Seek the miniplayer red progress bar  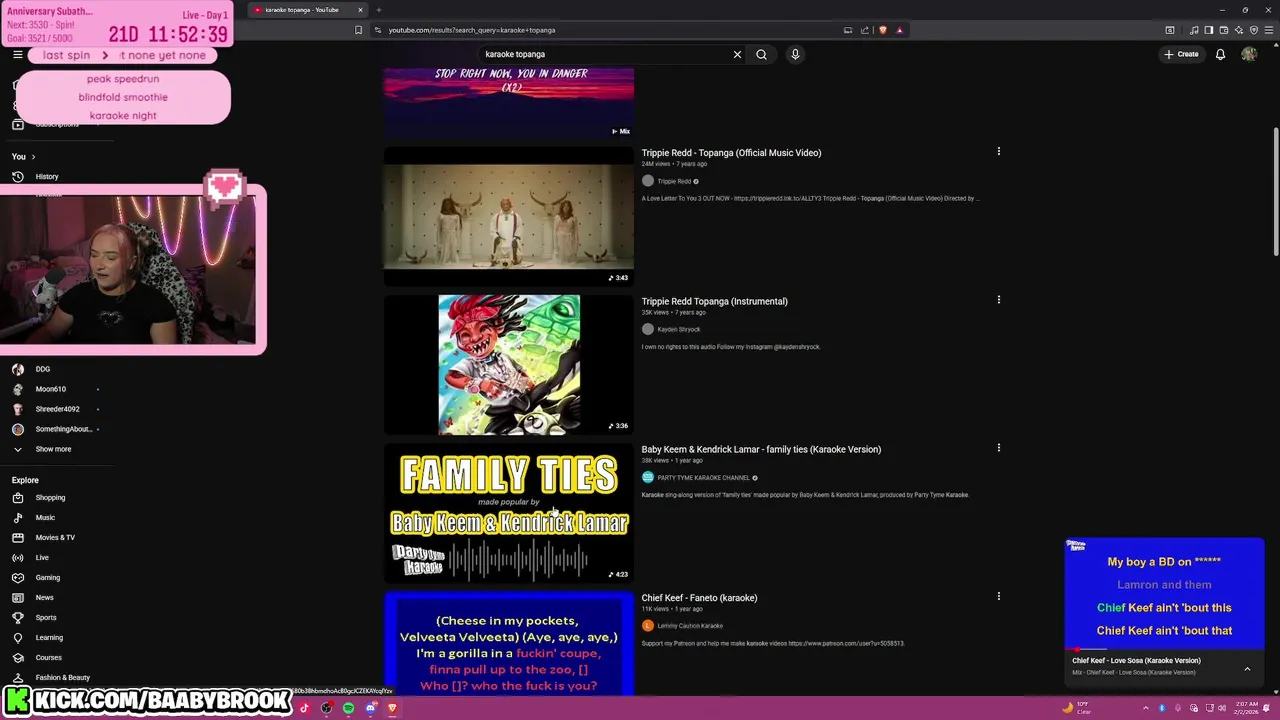click(x=1164, y=649)
